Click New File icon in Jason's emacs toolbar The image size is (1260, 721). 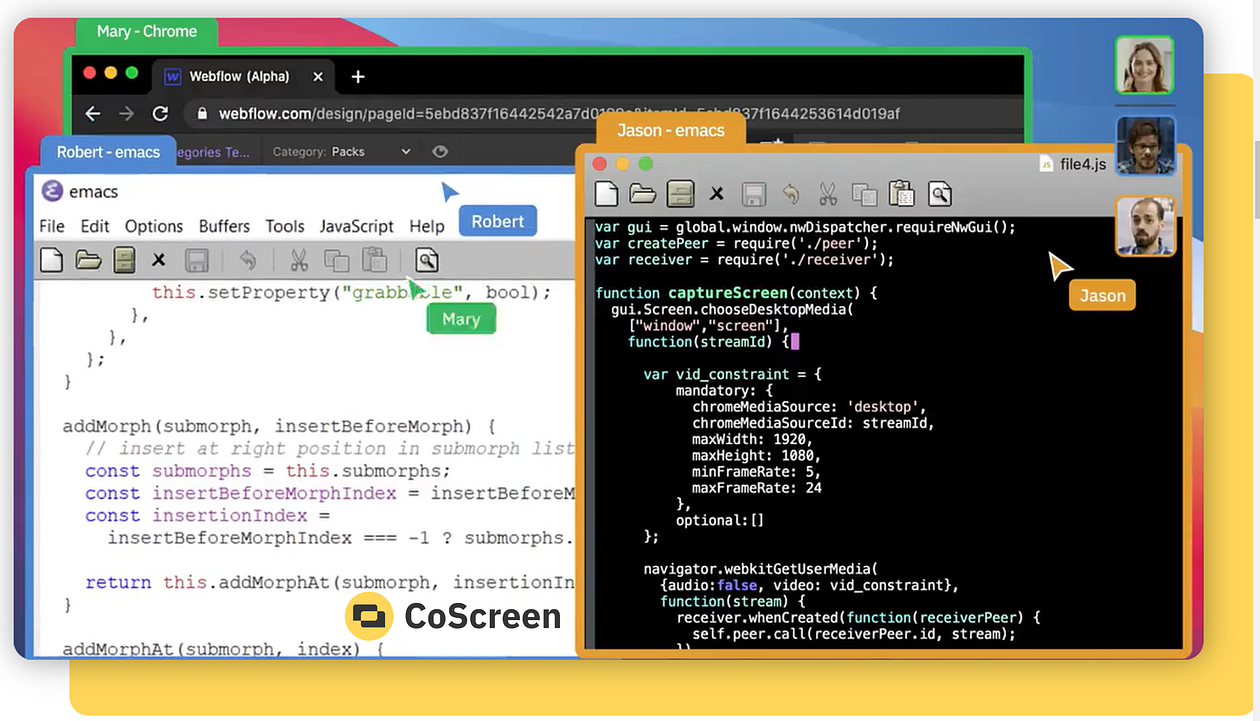606,194
